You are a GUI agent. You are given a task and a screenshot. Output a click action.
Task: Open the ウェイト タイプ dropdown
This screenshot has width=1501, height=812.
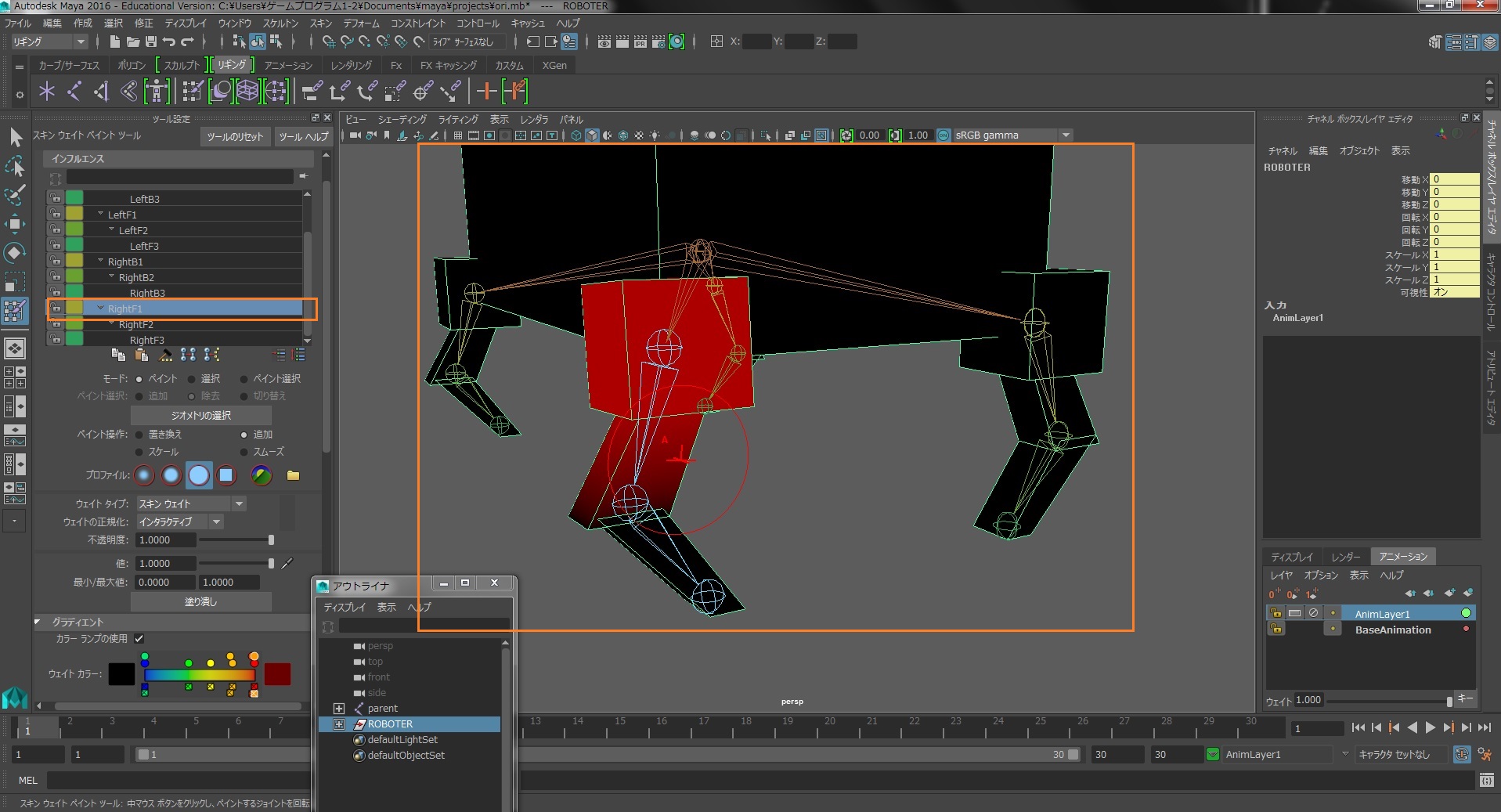point(191,503)
